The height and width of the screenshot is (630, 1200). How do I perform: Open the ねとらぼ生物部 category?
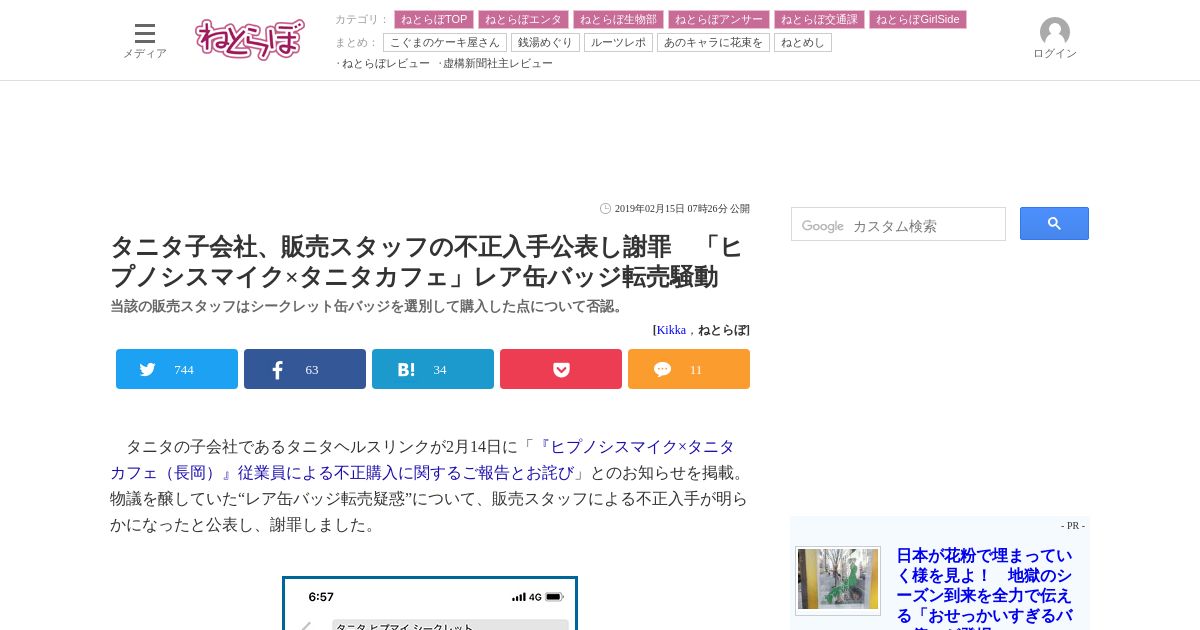(x=618, y=19)
